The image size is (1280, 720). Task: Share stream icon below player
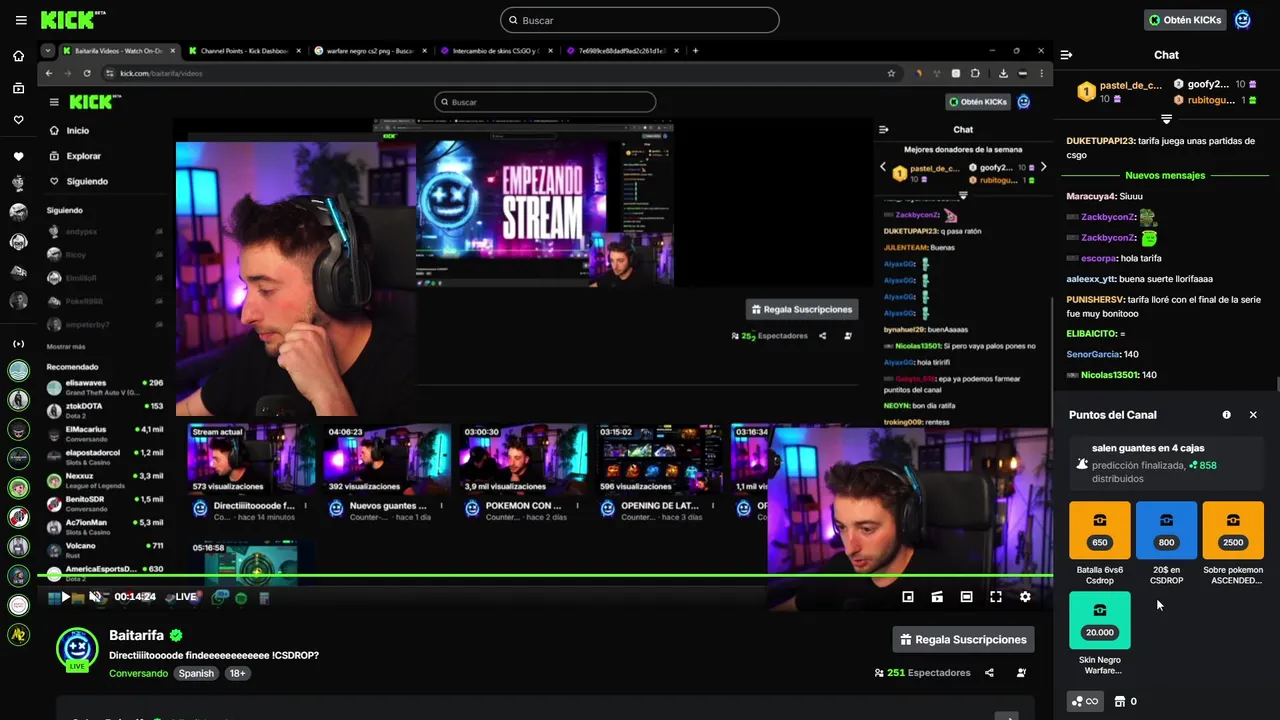pyautogui.click(x=989, y=673)
